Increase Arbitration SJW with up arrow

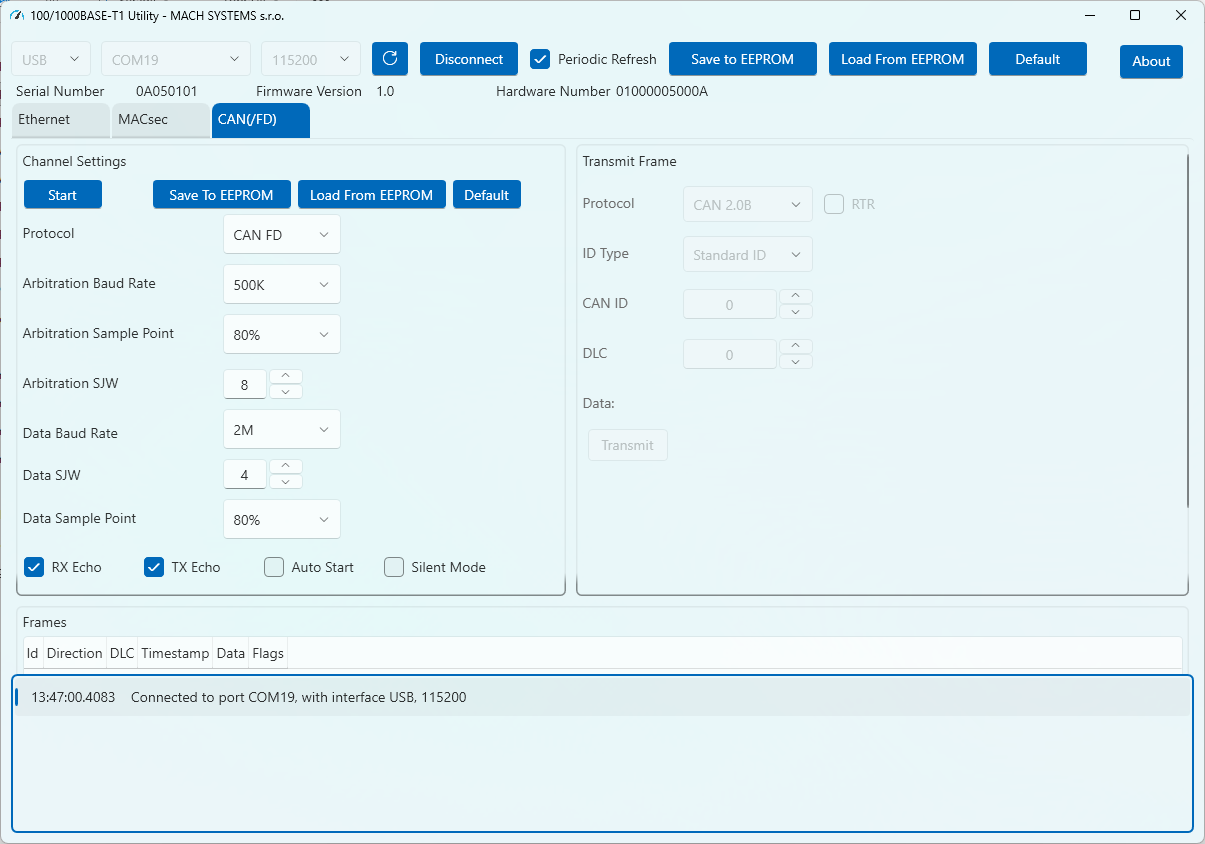point(286,377)
